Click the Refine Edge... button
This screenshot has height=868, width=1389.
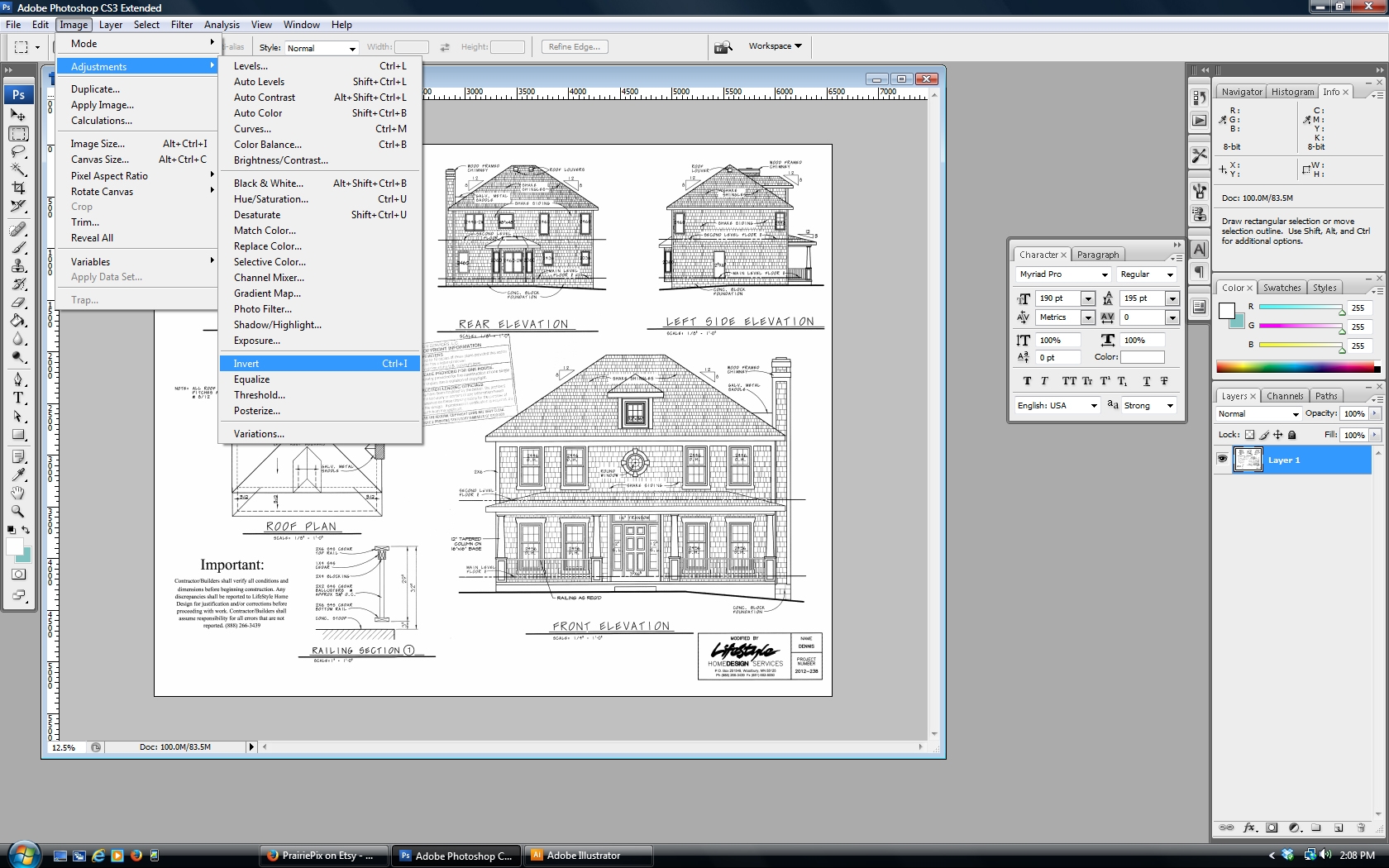(575, 47)
